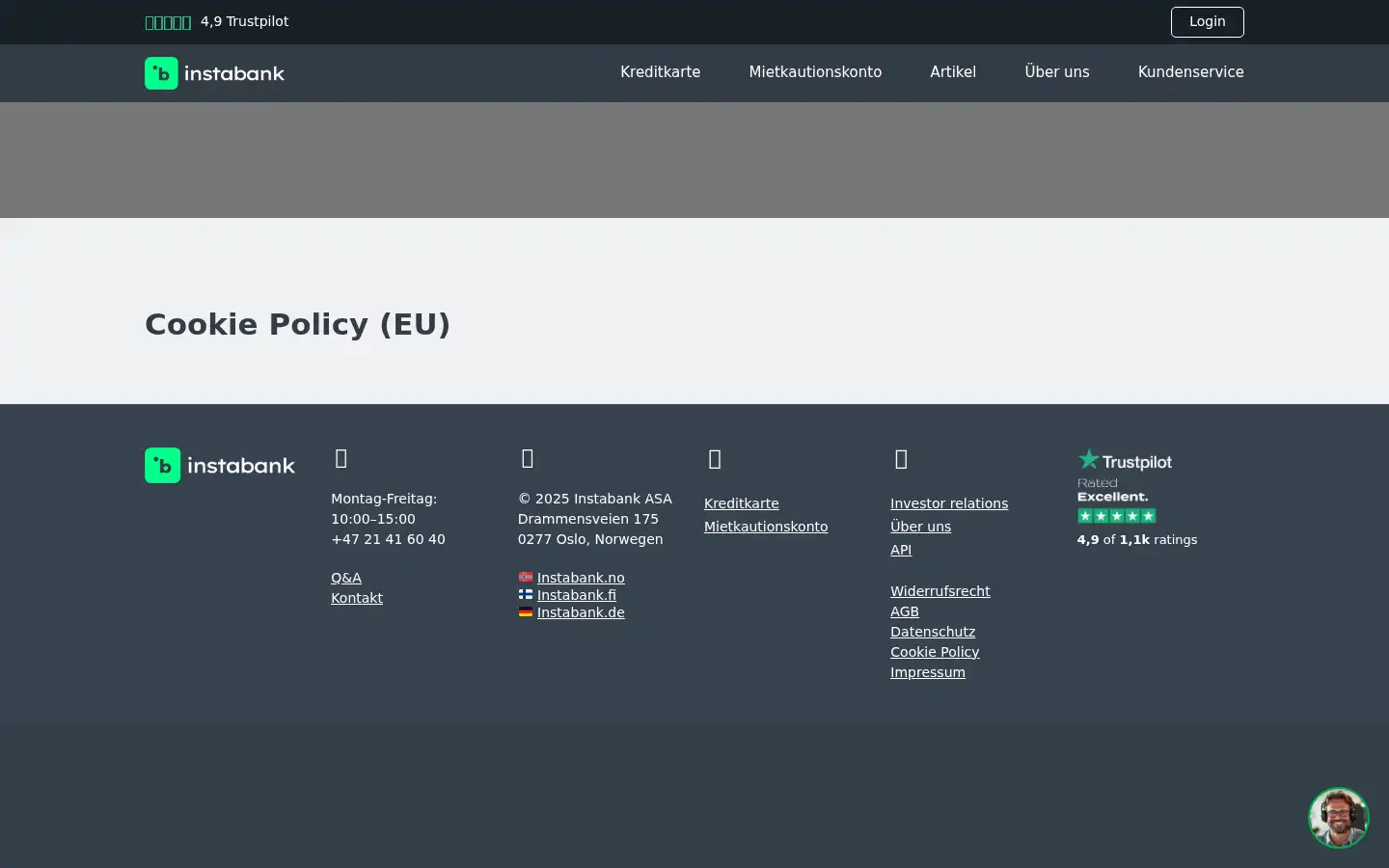Click the phone number +47 21 41 60 40
Image resolution: width=1389 pixels, height=868 pixels.
[x=388, y=539]
